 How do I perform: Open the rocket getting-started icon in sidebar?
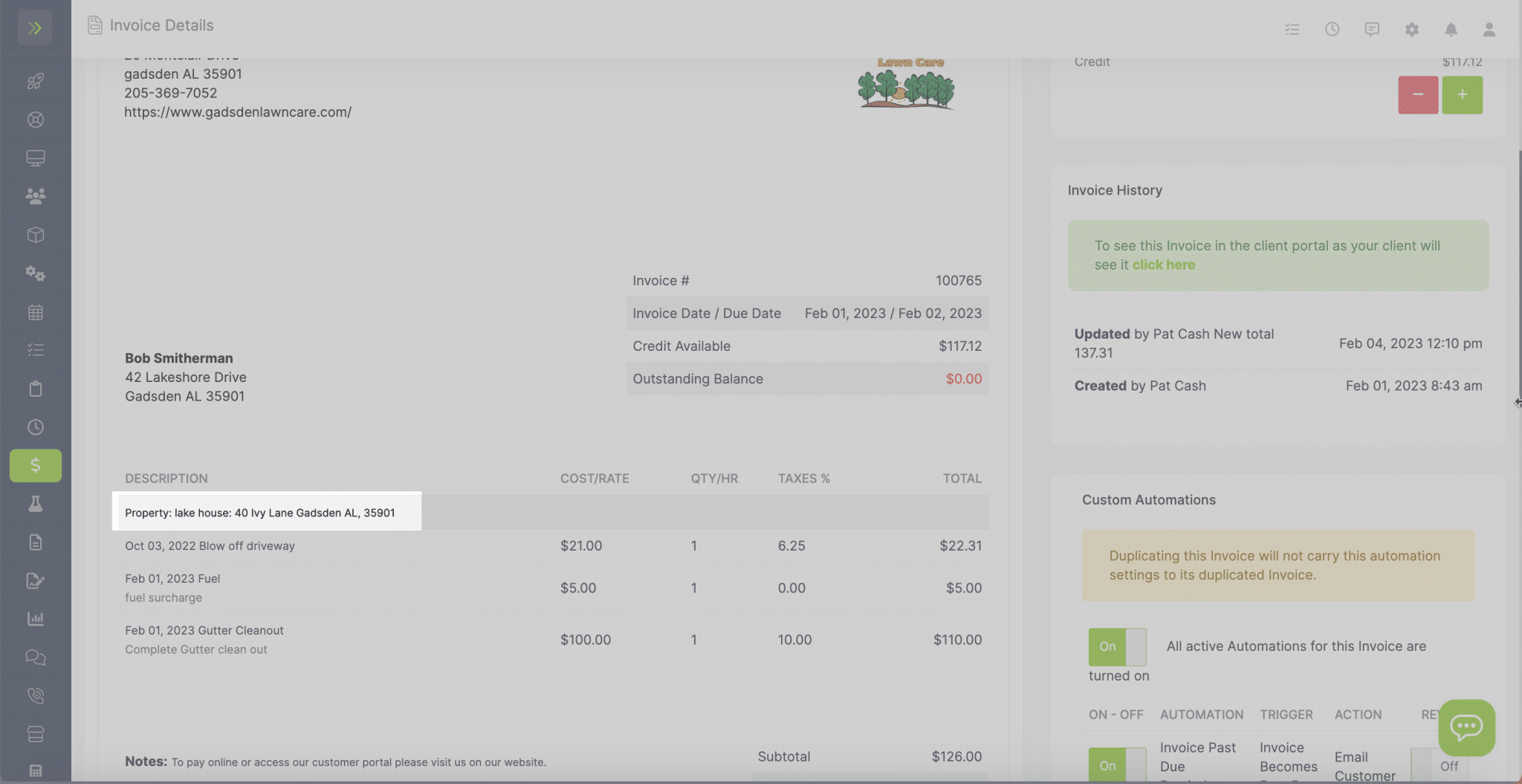click(35, 81)
